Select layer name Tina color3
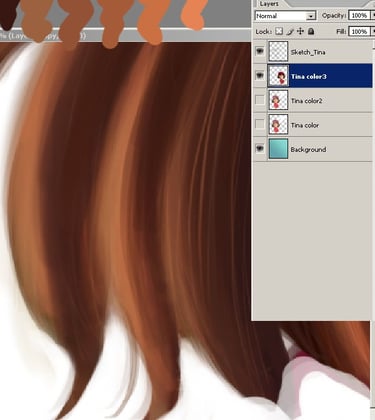The image size is (375, 420). coord(308,76)
